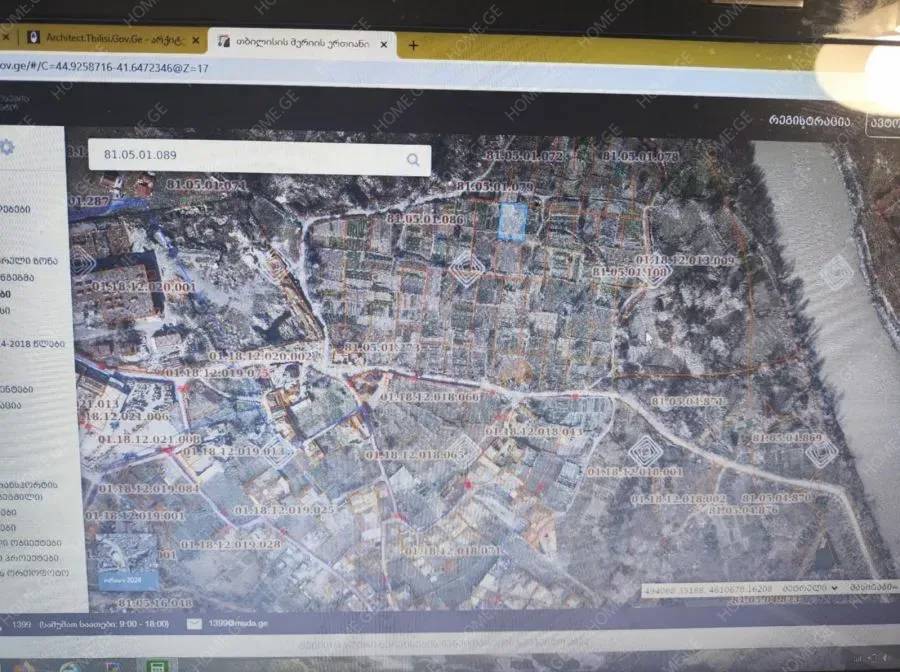Open a new browser tab with plus button
Screen dimensions: 900x672
click(x=413, y=45)
